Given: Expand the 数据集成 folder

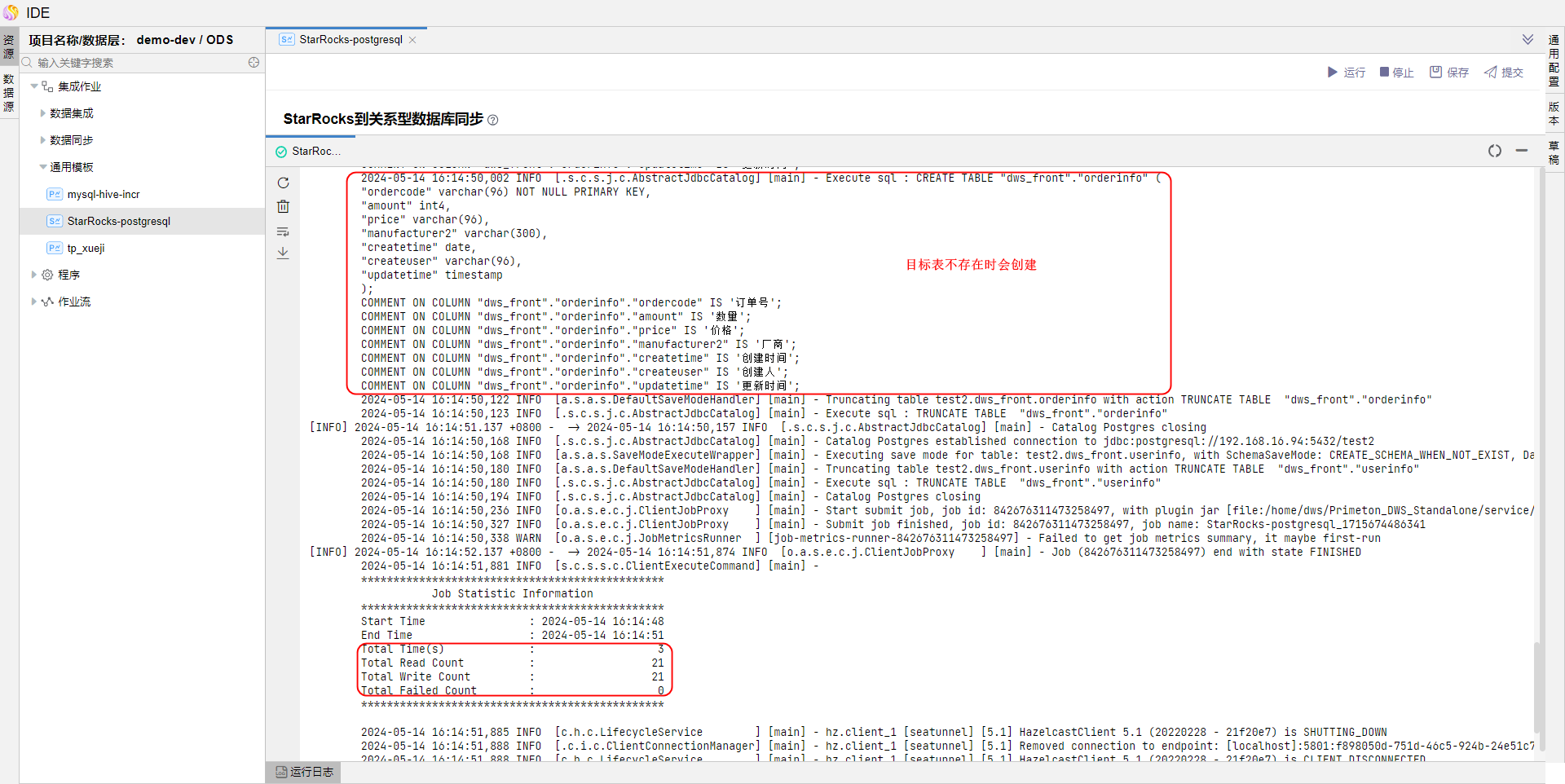Looking at the screenshot, I should pos(43,113).
